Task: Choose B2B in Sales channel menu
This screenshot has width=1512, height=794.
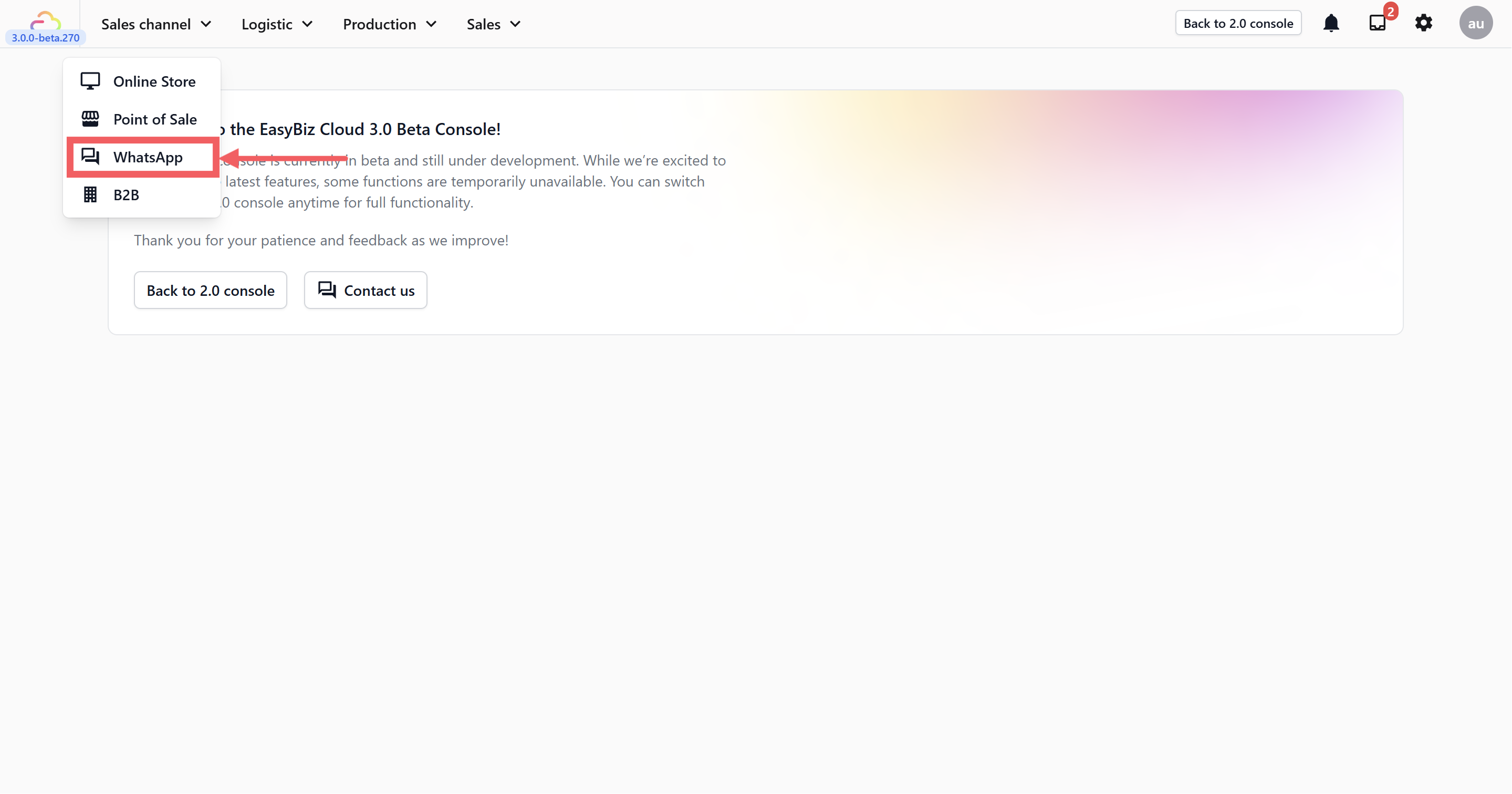Action: point(141,194)
